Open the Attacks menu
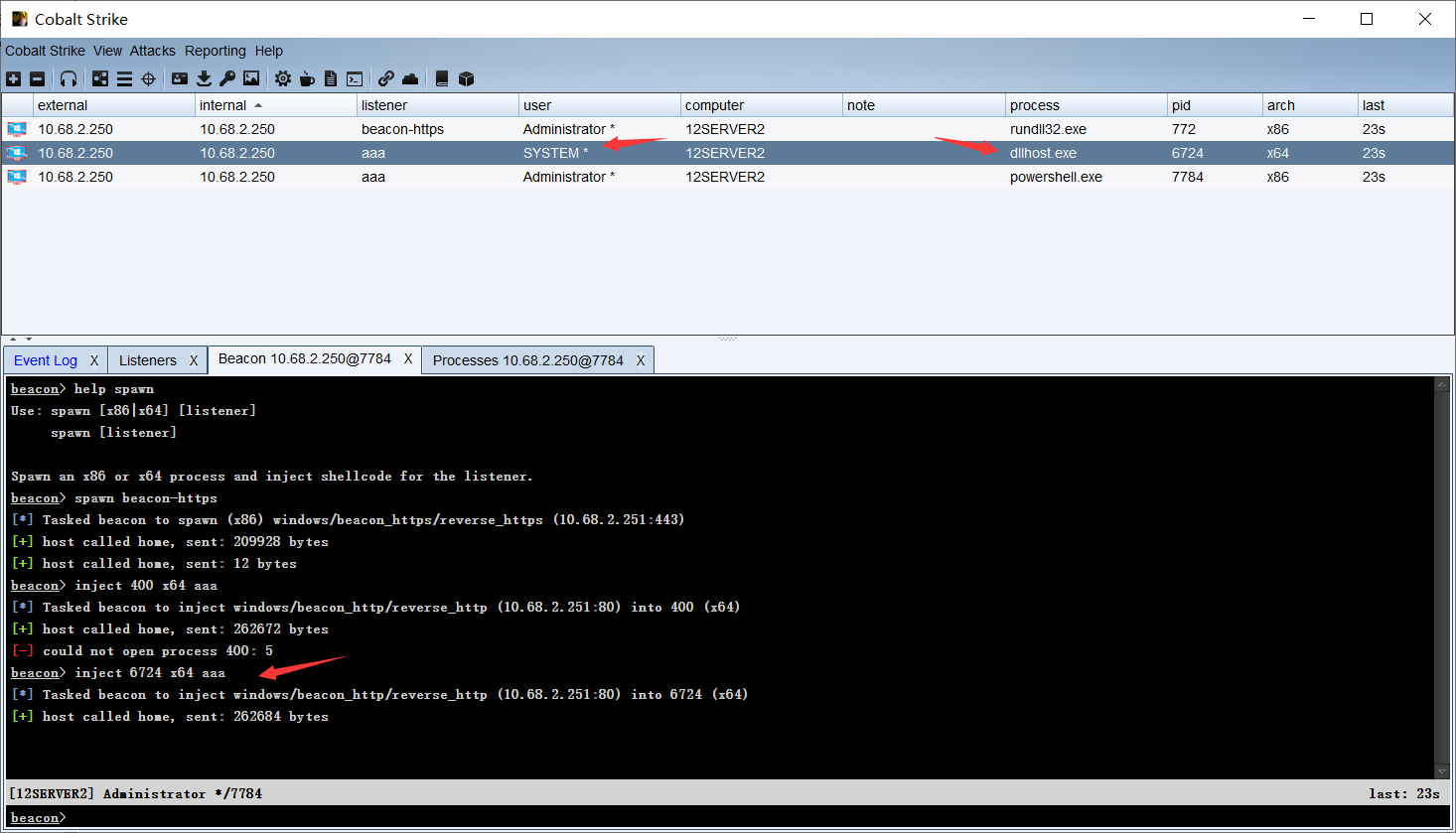The image size is (1456, 833). (x=152, y=51)
